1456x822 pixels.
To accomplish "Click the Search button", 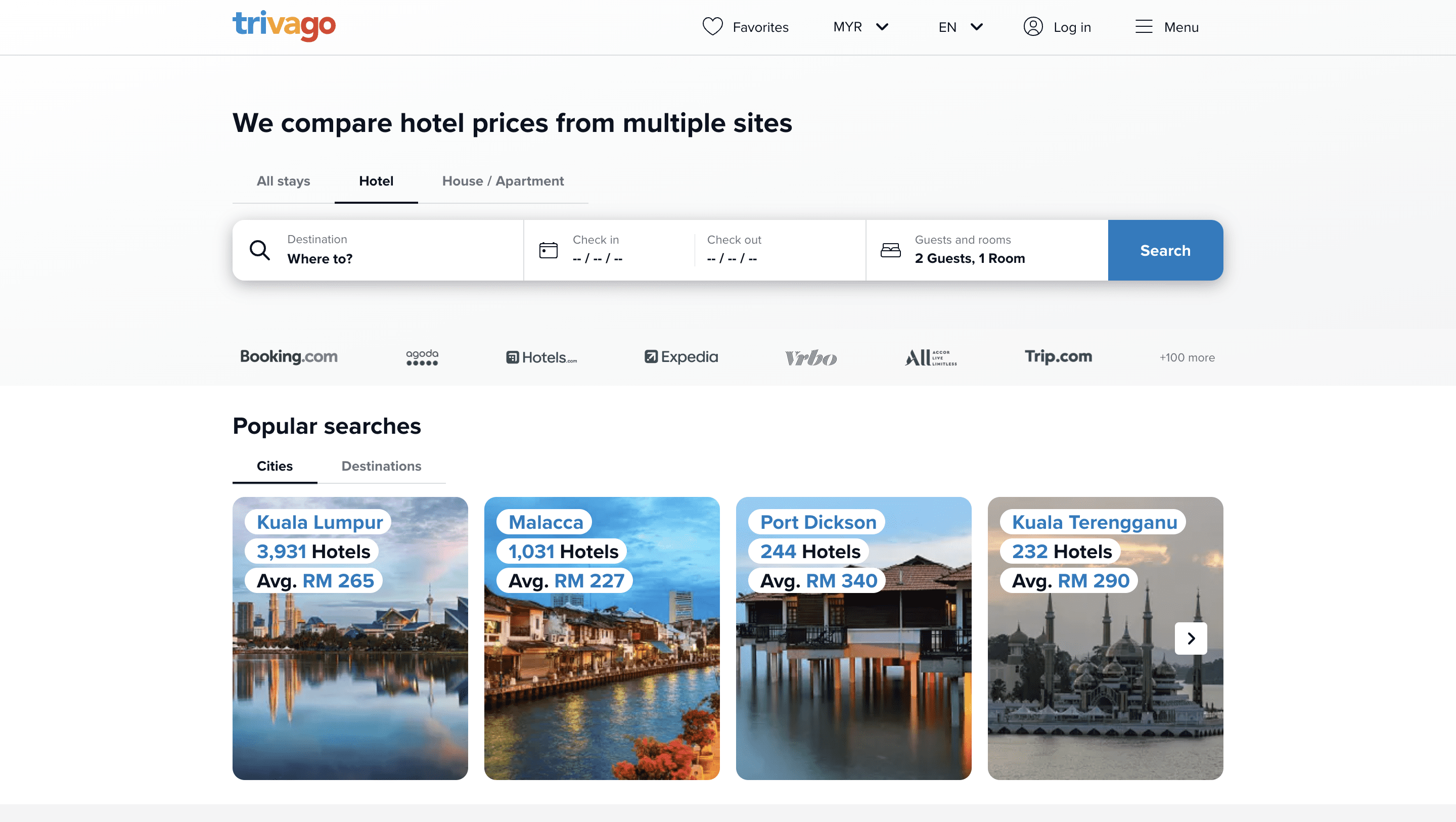I will [1165, 250].
